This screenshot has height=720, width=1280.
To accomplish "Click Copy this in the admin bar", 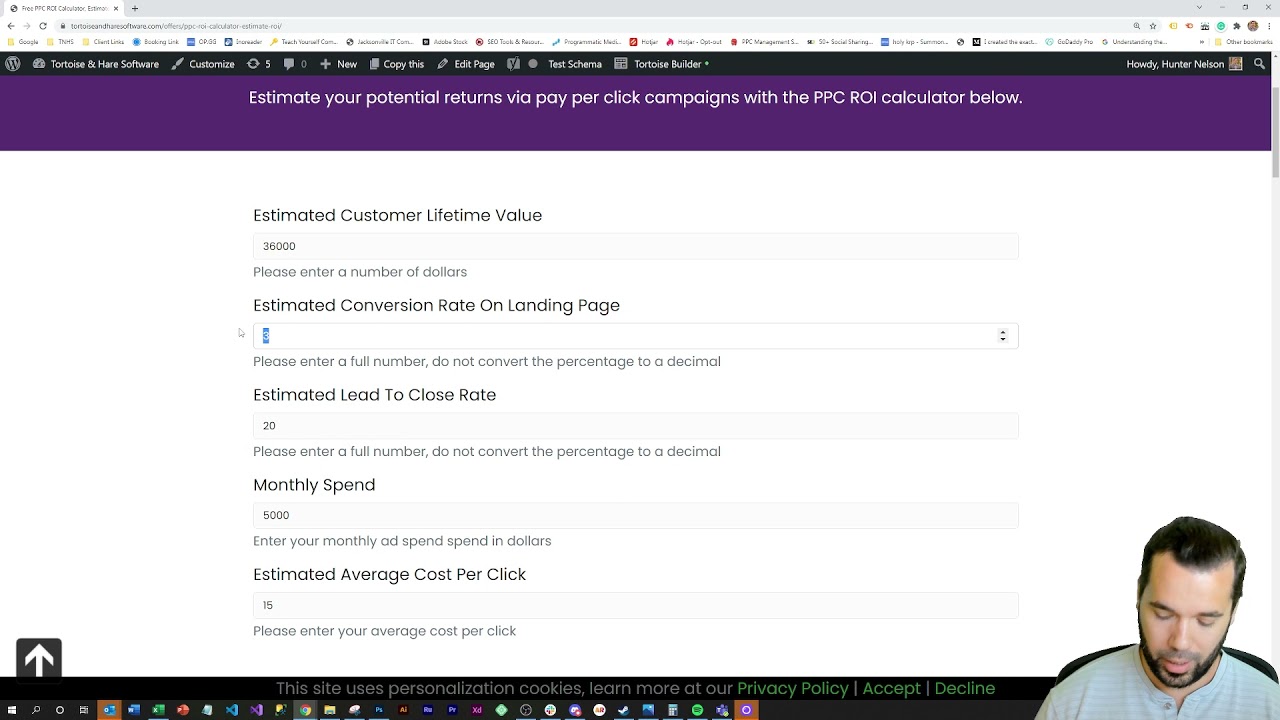I will click(396, 64).
